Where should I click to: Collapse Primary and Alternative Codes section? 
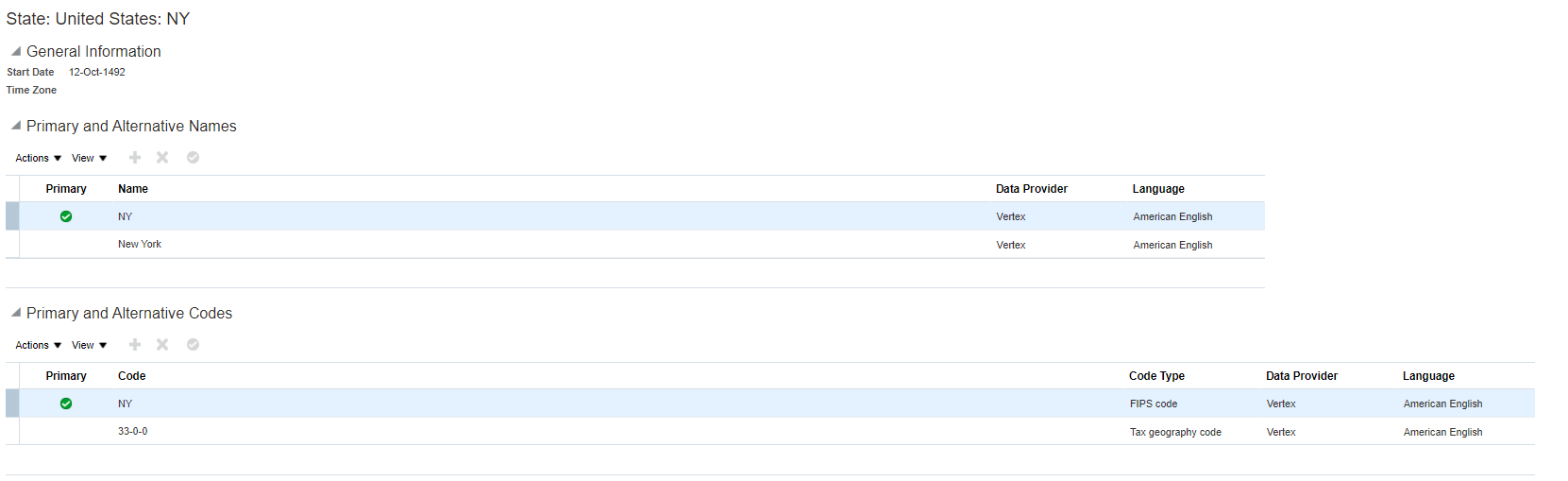(x=16, y=313)
